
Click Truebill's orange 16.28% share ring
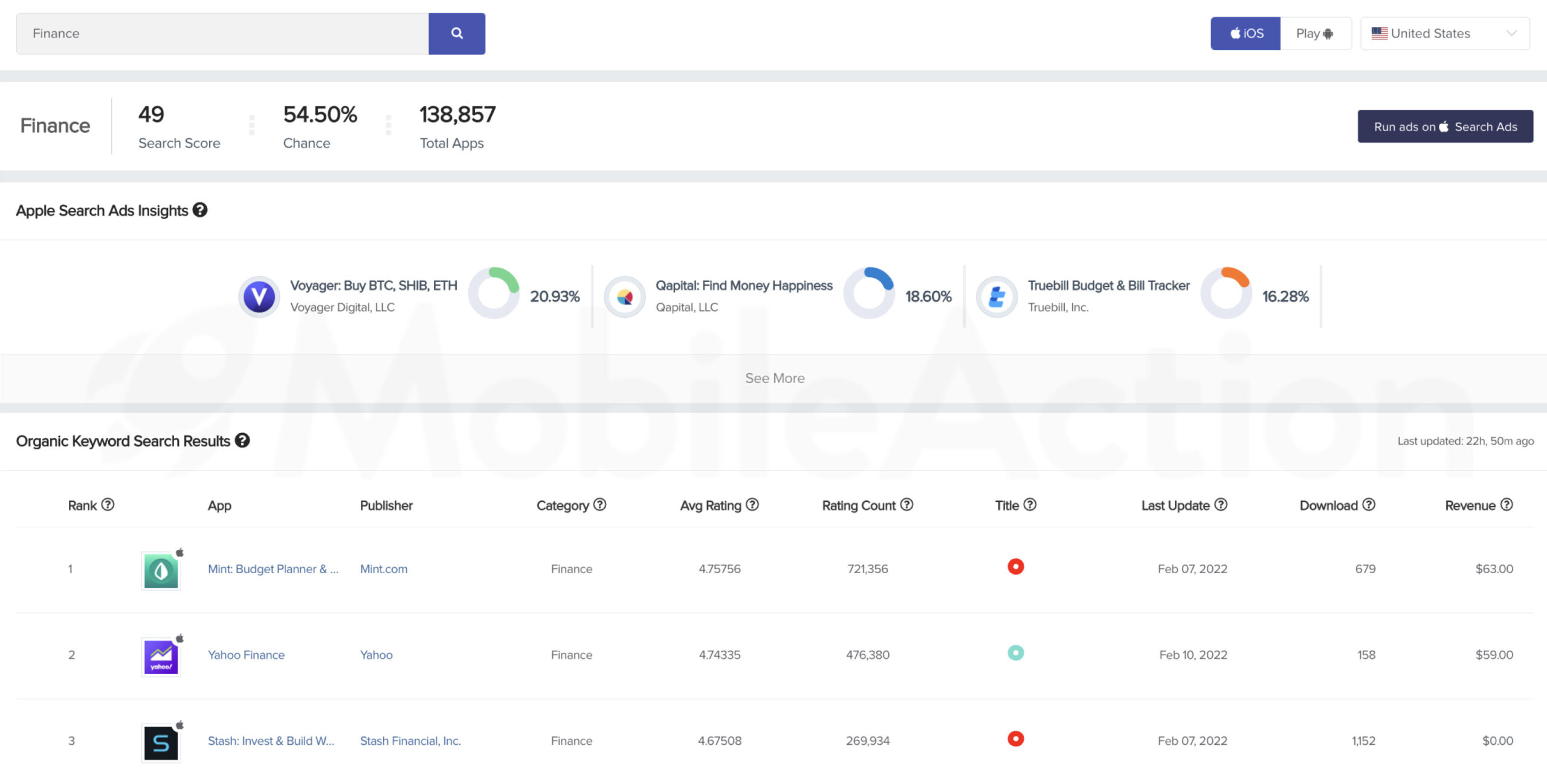pyautogui.click(x=1226, y=293)
